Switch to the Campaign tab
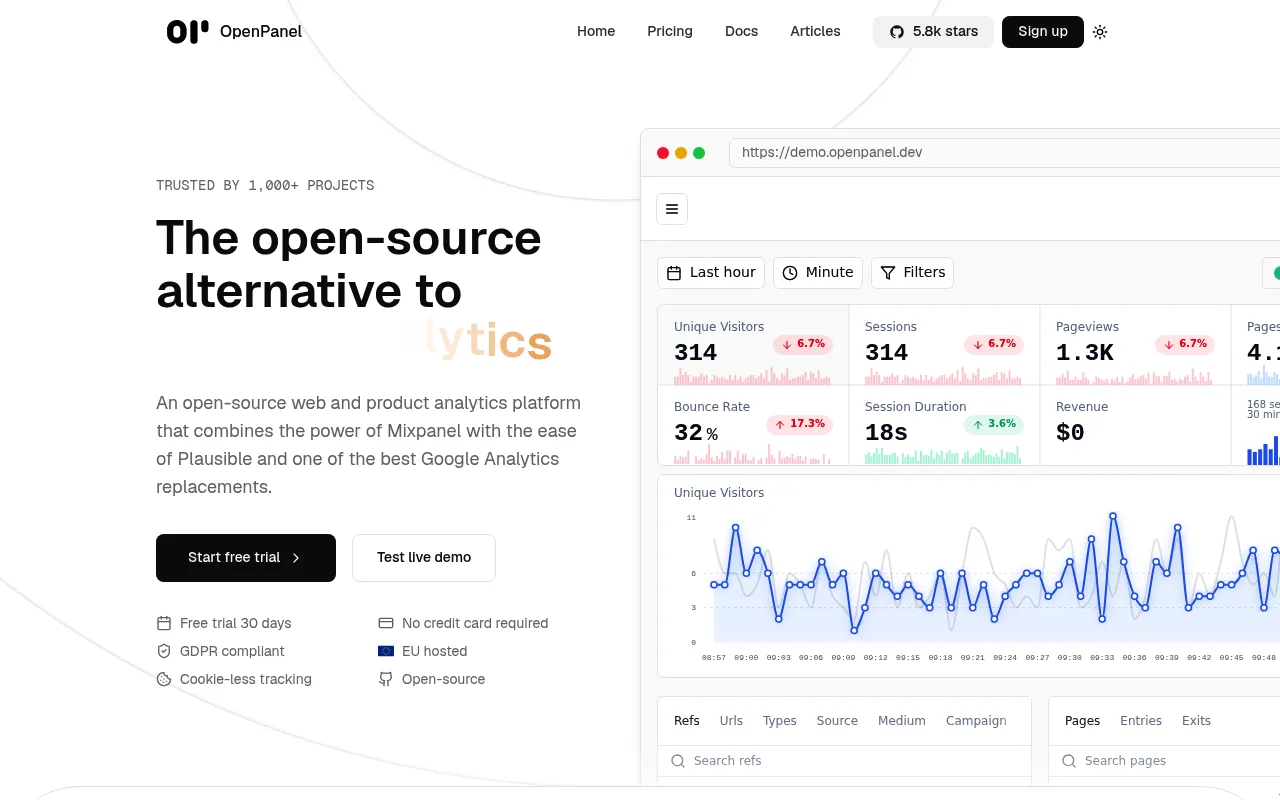Screen dimensions: 1280x800 click(976, 721)
